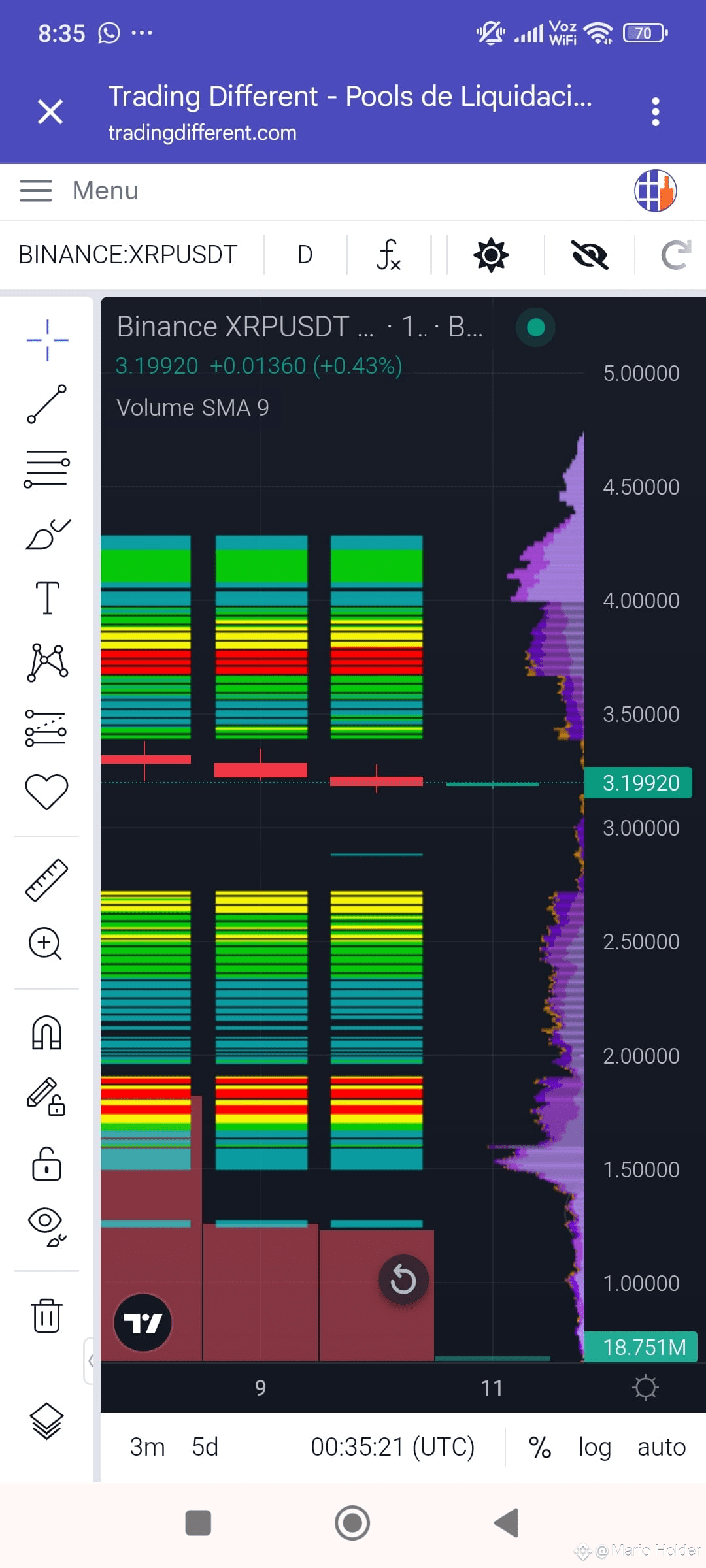Open the hamburger Menu

(x=78, y=191)
